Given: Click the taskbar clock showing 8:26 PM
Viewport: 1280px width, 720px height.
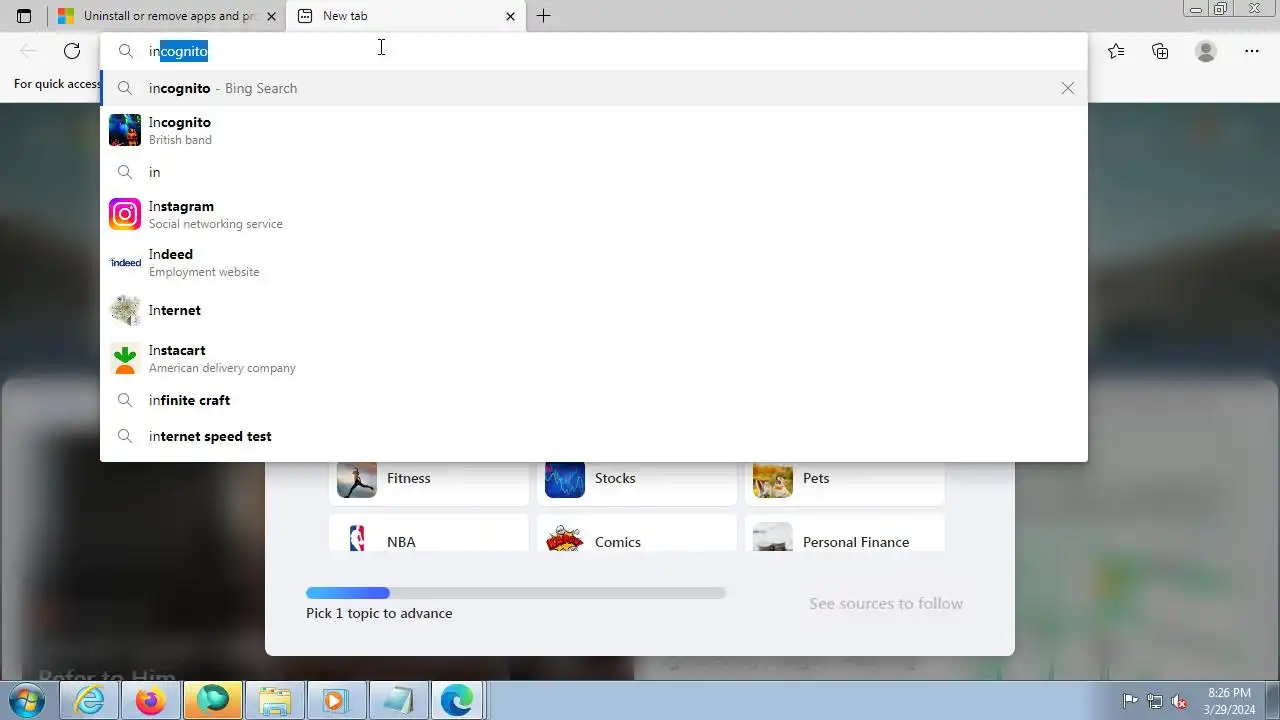Looking at the screenshot, I should tap(1229, 701).
